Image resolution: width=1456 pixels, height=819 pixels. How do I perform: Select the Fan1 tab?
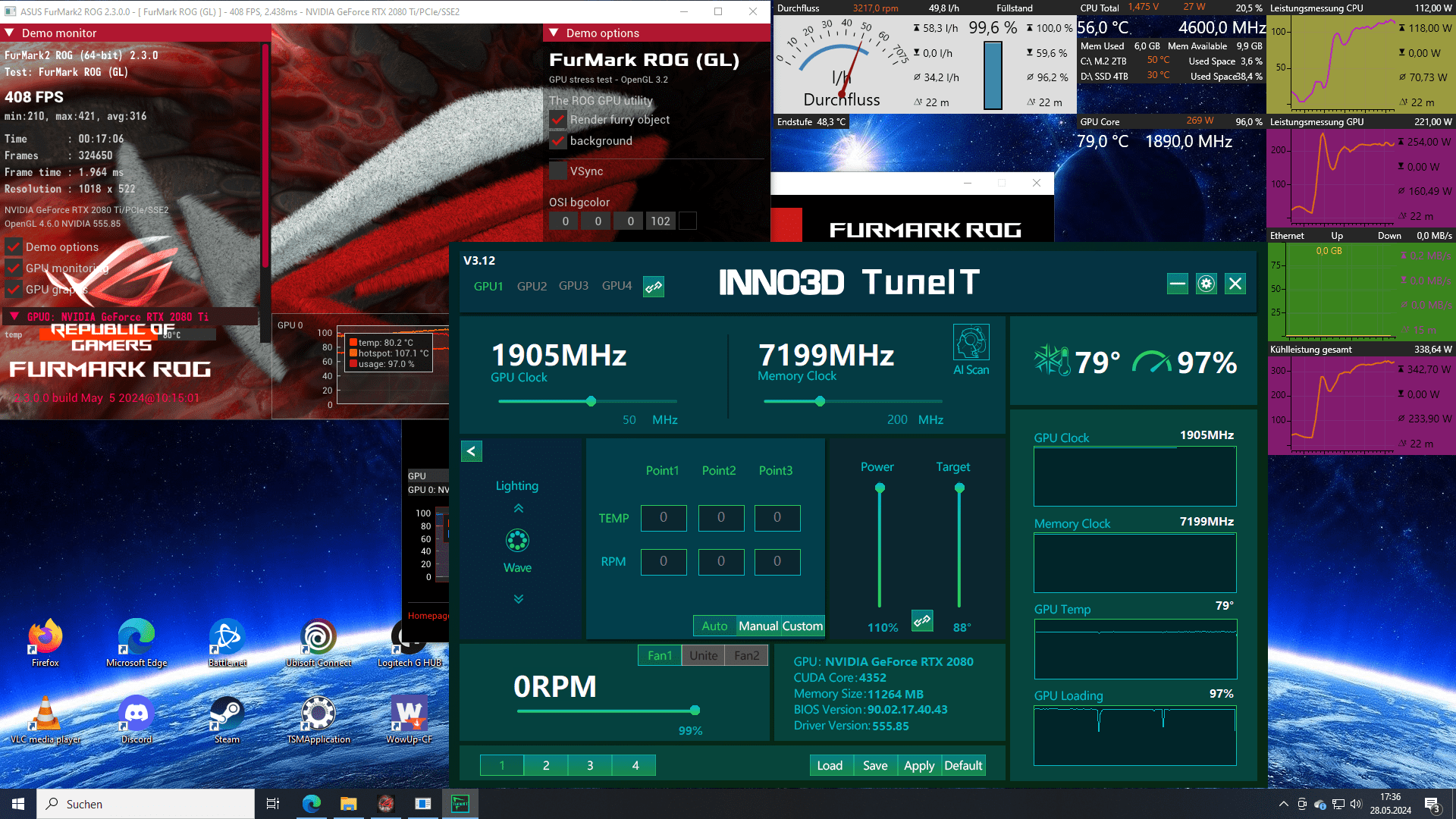[x=660, y=655]
